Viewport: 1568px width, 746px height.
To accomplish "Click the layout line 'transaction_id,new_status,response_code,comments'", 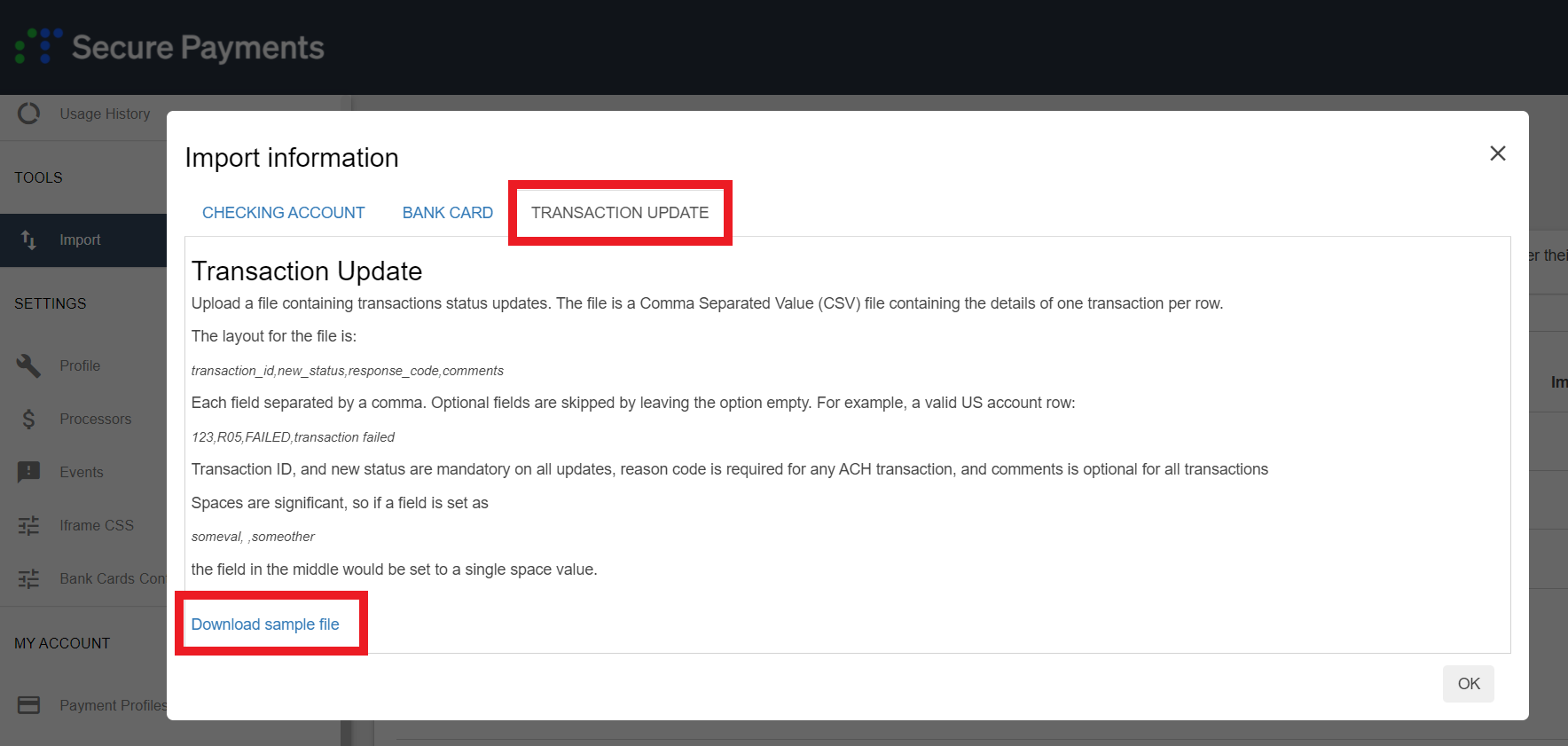I will [x=348, y=371].
